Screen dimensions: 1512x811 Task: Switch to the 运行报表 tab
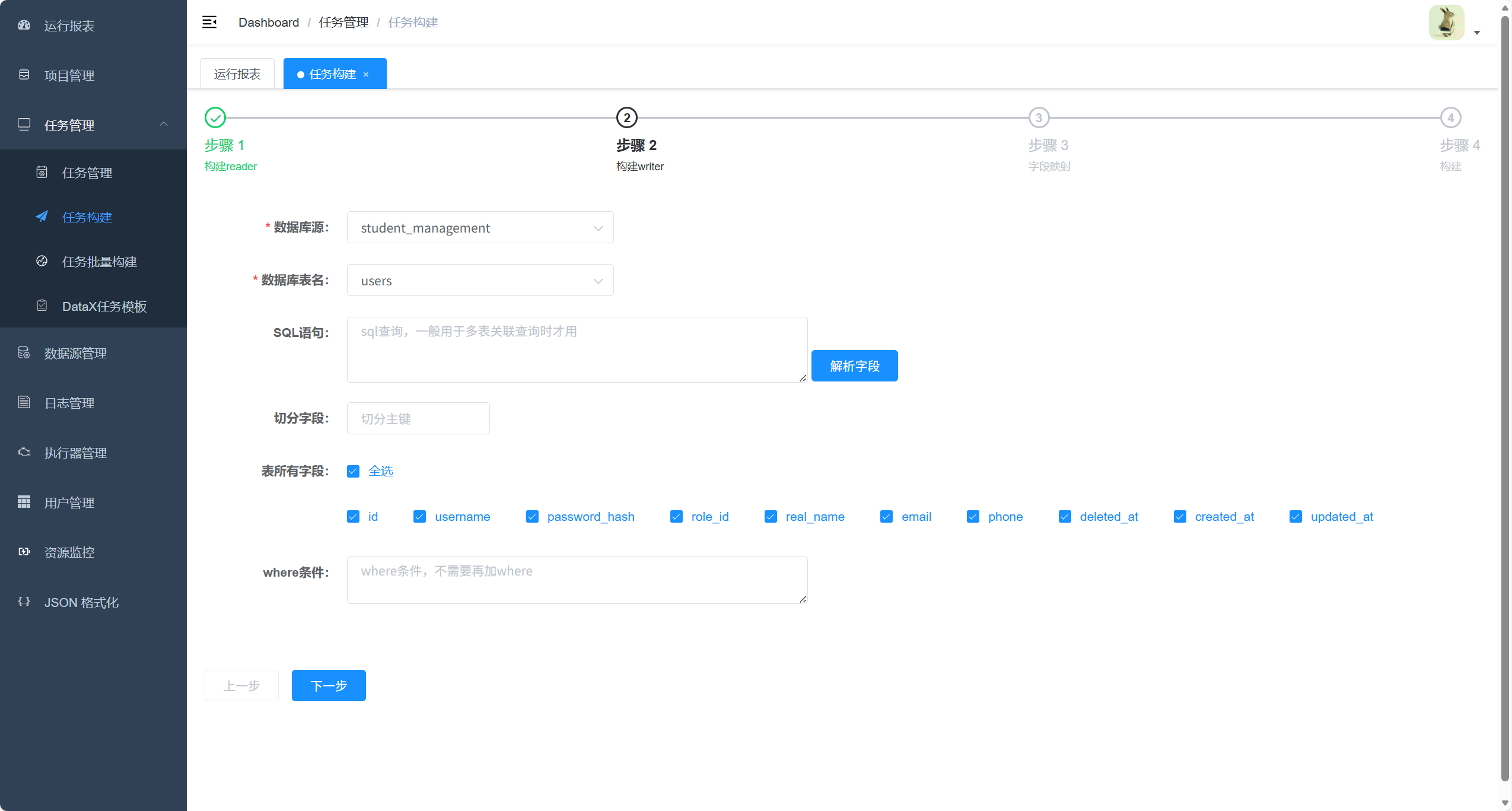237,74
